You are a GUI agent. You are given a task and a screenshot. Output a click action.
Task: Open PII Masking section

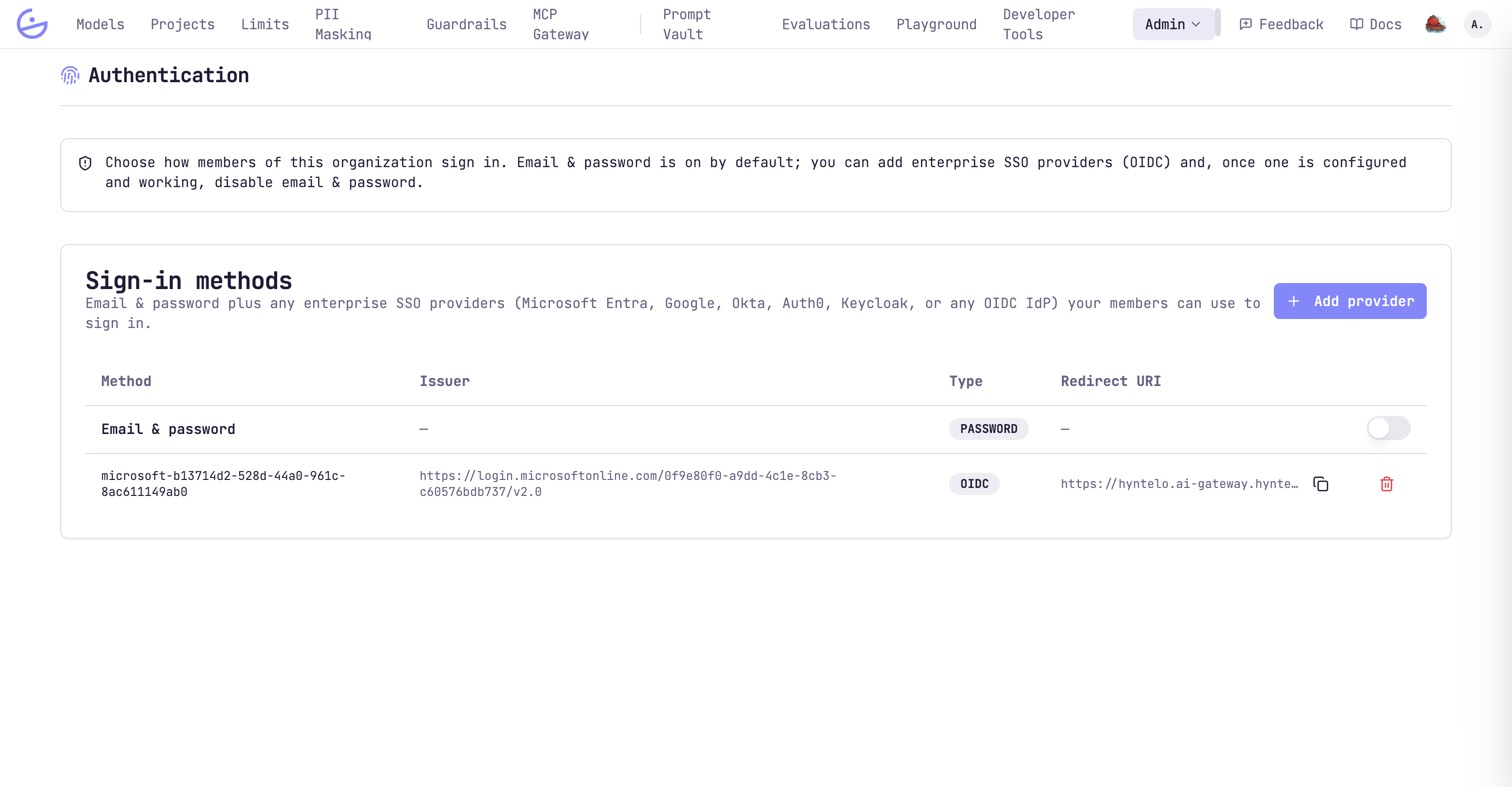pos(343,24)
